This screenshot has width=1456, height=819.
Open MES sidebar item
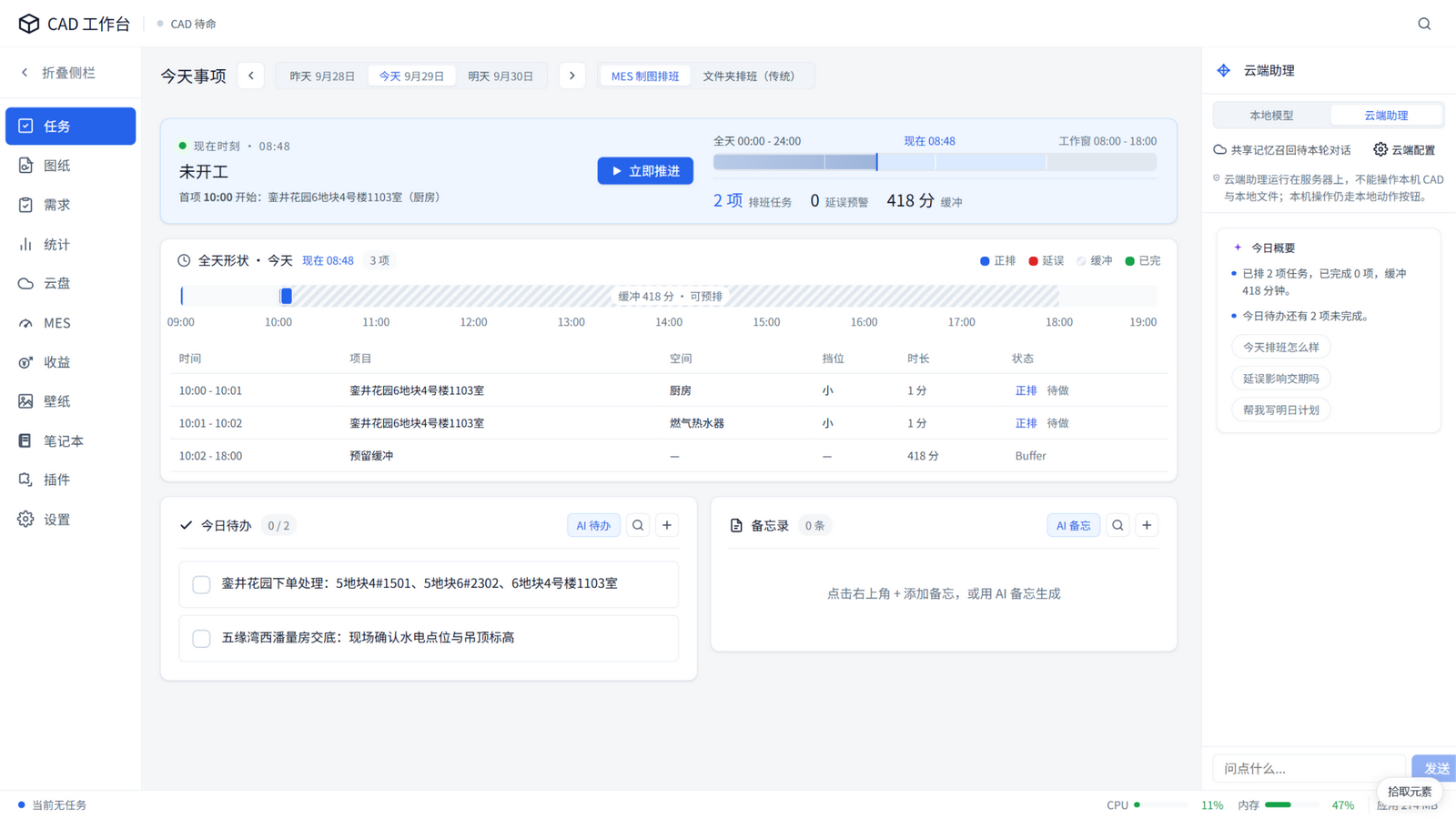click(70, 323)
